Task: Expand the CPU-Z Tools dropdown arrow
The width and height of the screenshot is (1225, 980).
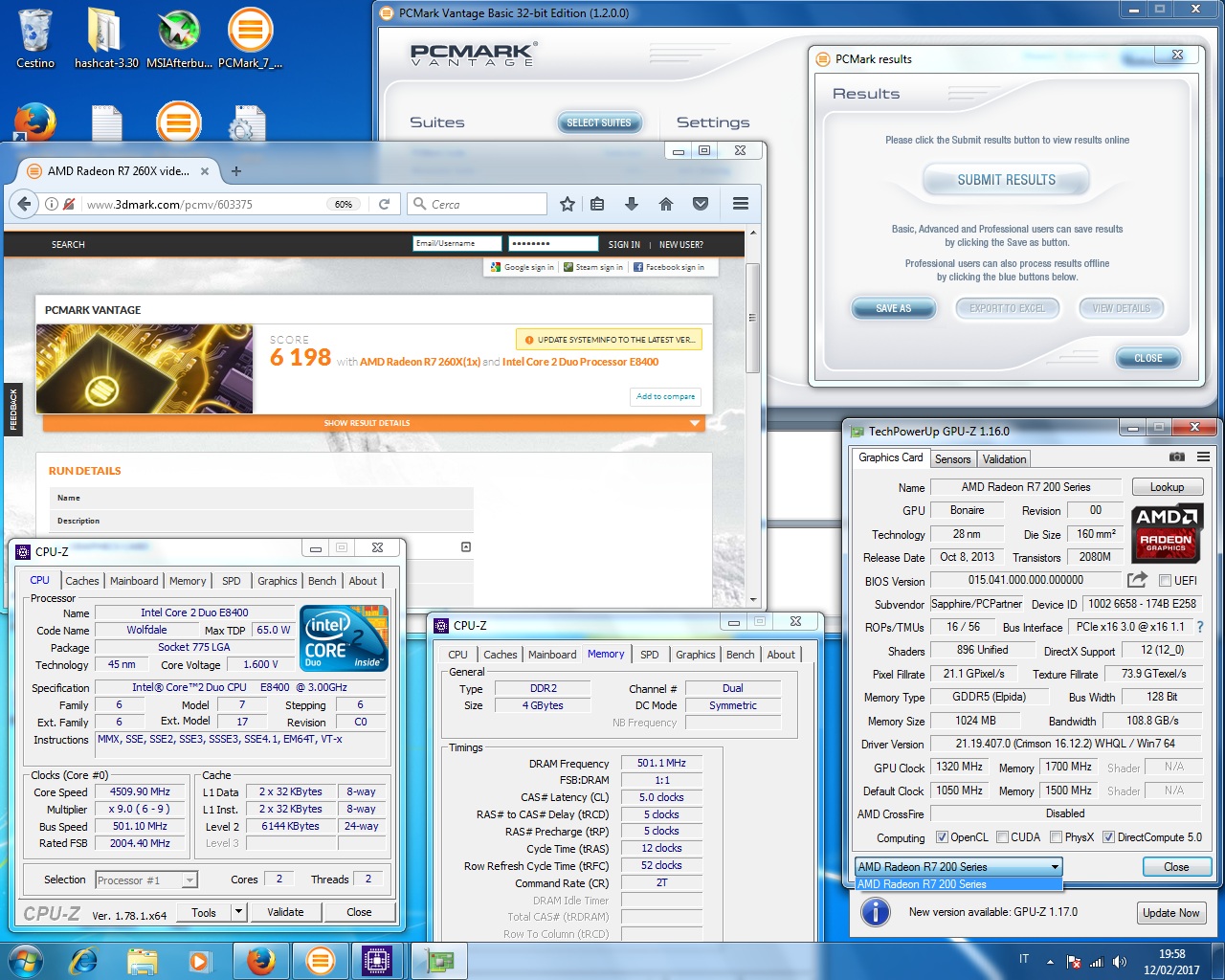Action: pyautogui.click(x=238, y=912)
